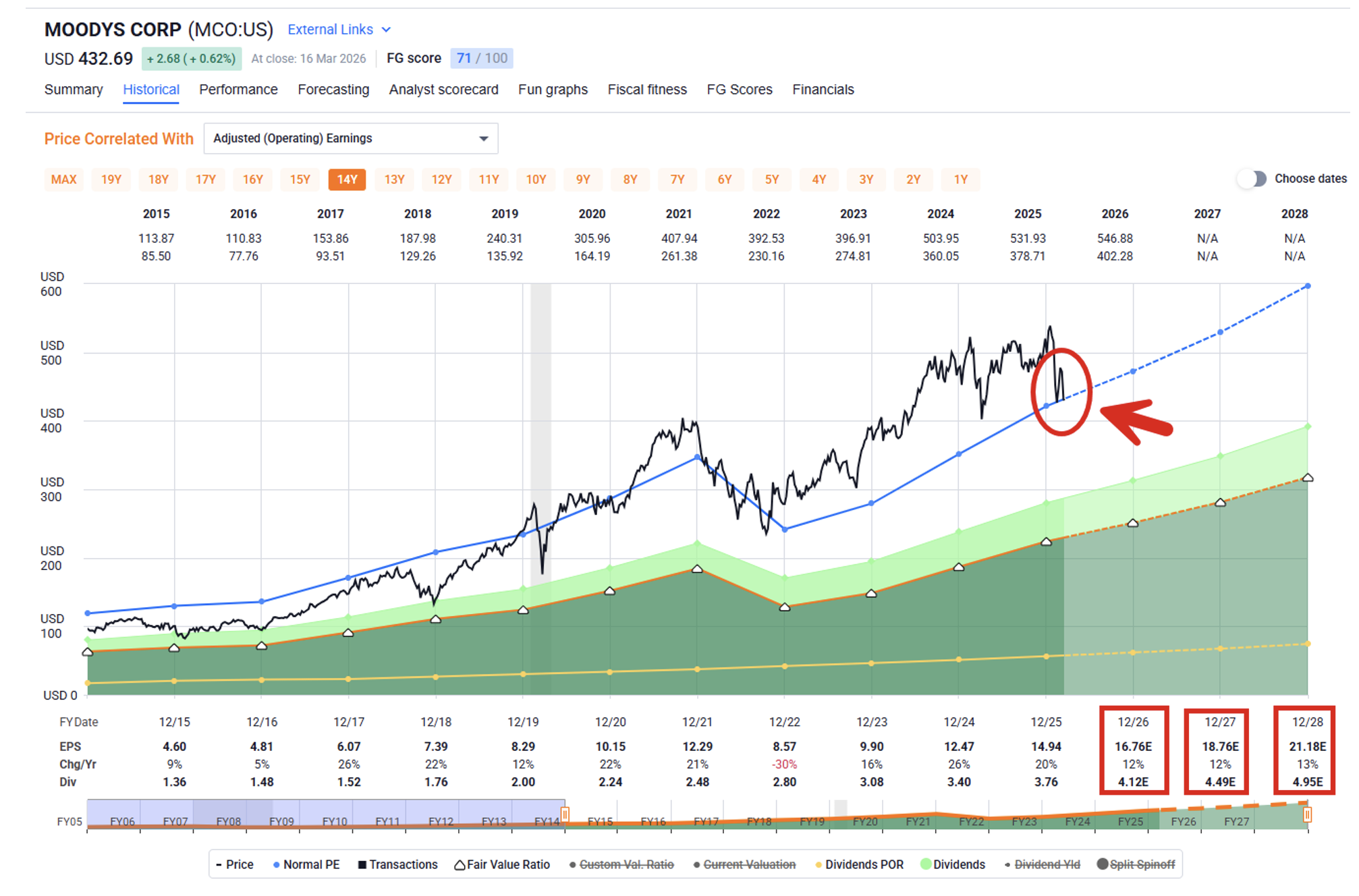The width and height of the screenshot is (1359, 896).
Task: Open the Adjusted (Operating) Earnings dropdown
Action: tap(350, 138)
